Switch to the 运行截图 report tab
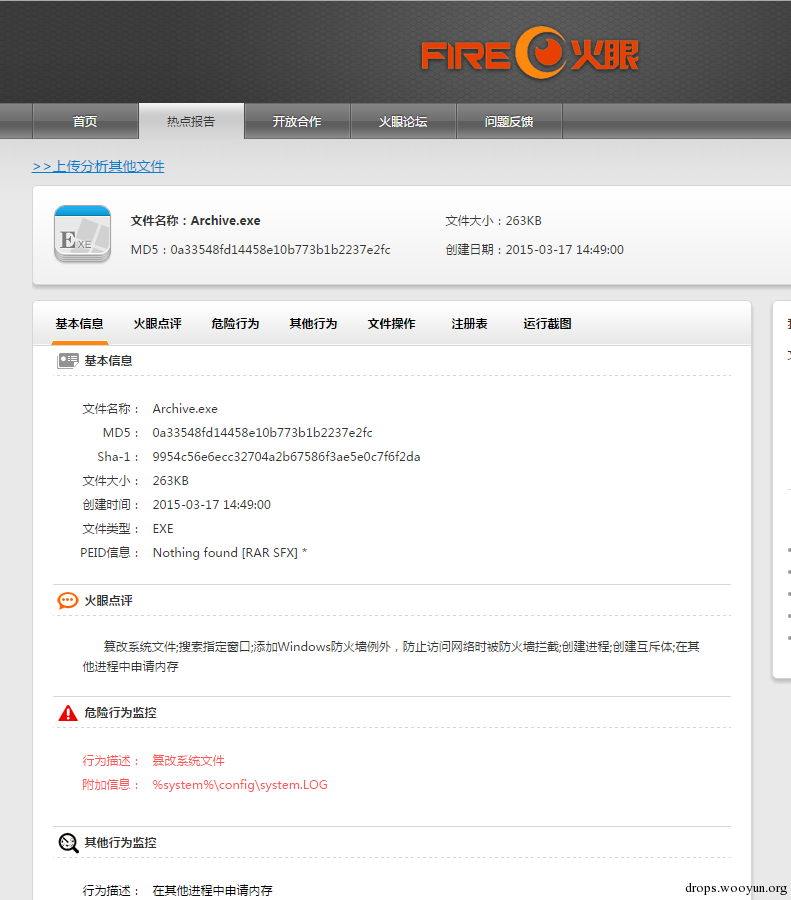 pyautogui.click(x=547, y=324)
